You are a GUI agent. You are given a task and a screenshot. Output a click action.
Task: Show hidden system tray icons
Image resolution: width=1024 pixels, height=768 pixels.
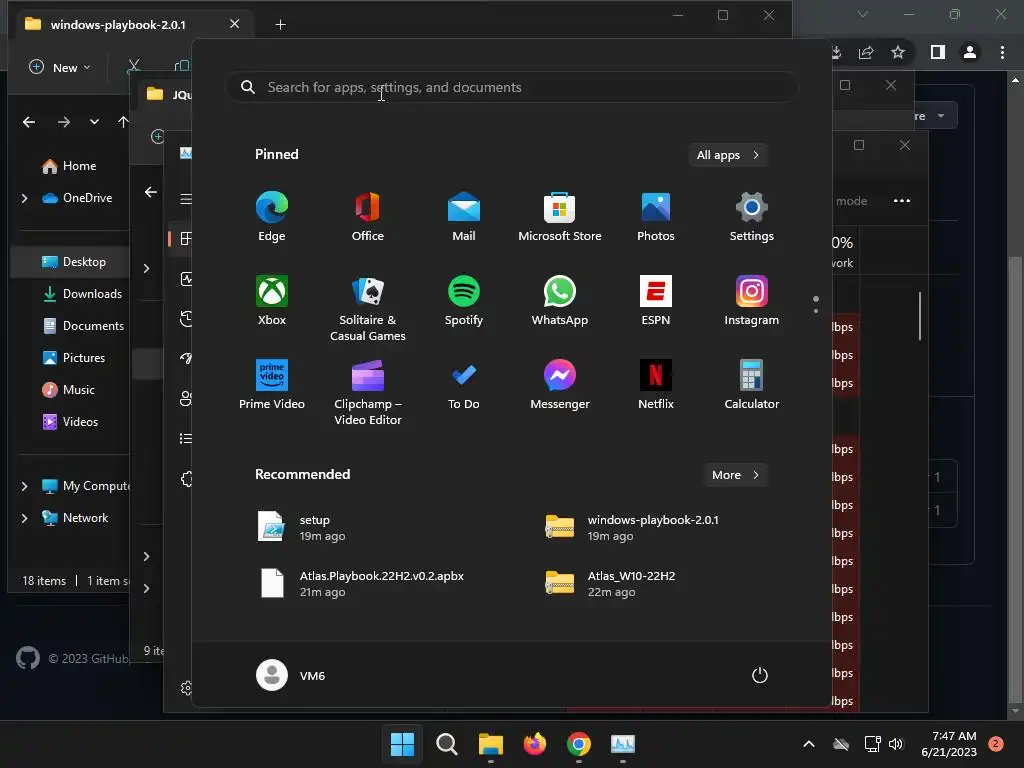808,744
